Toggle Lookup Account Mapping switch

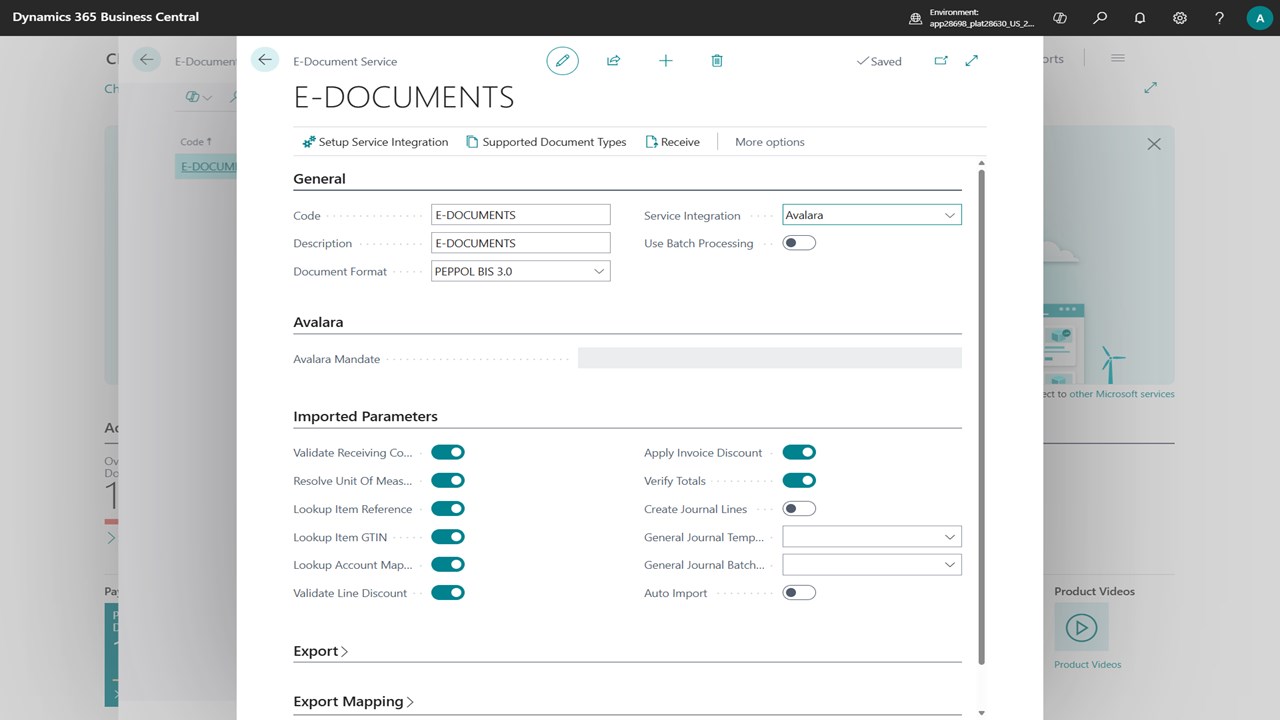448,565
